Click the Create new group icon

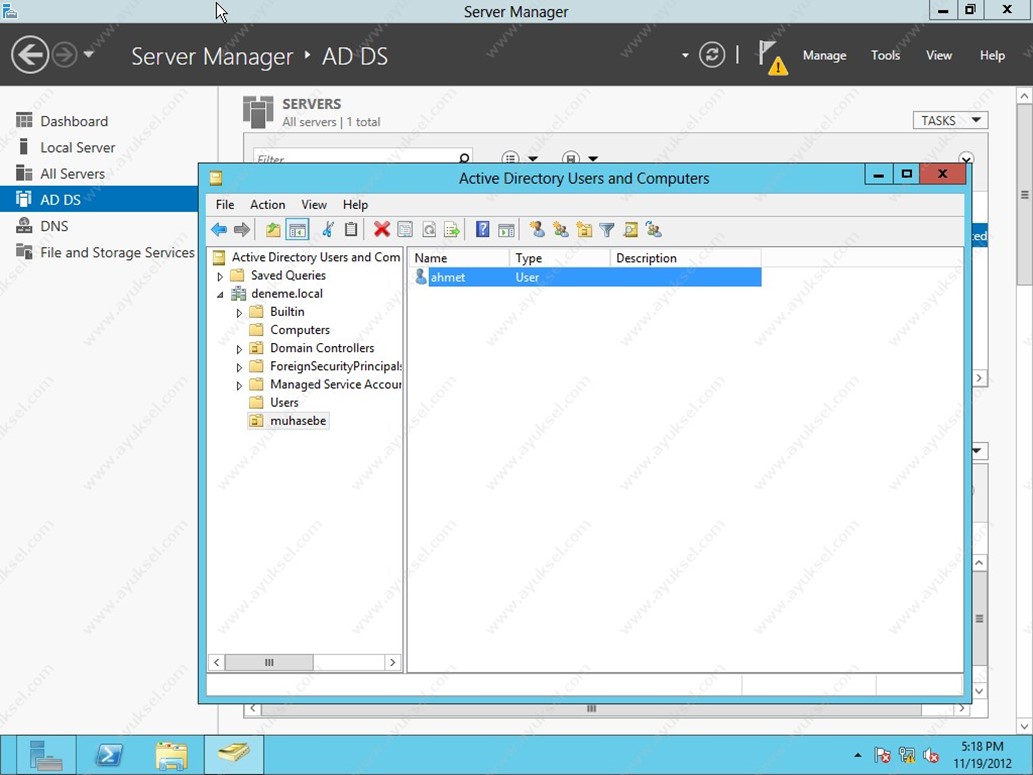561,230
